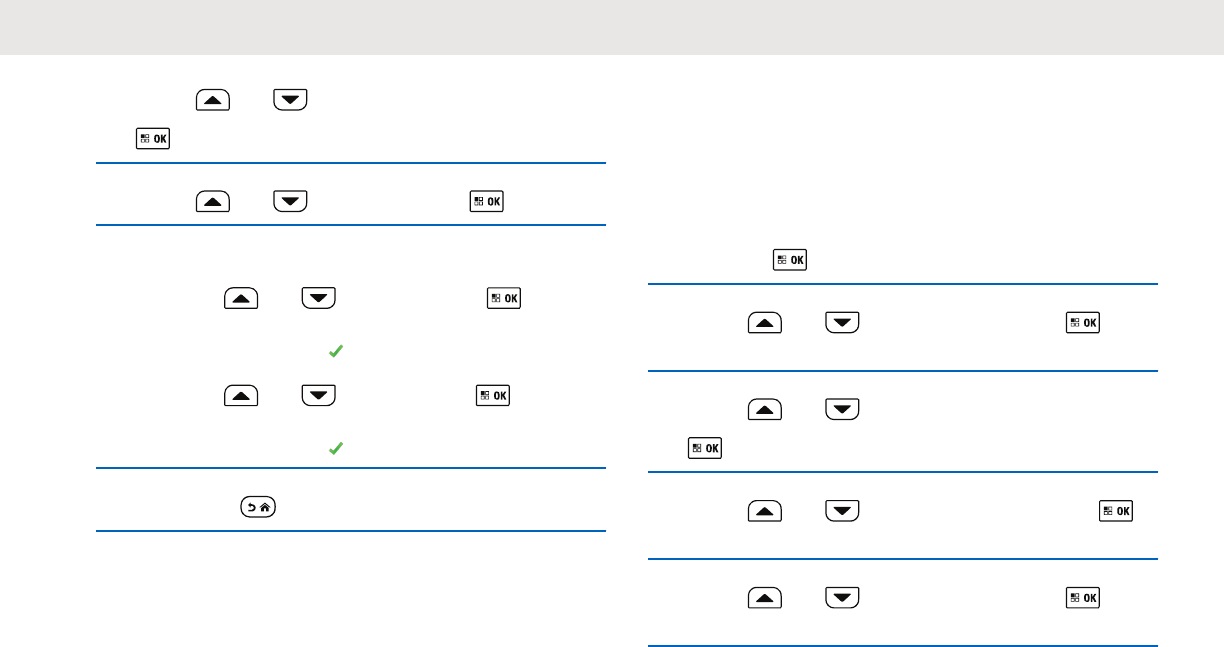
Task: Click the lower green checkmark above back/home icon
Action: click(x=336, y=451)
